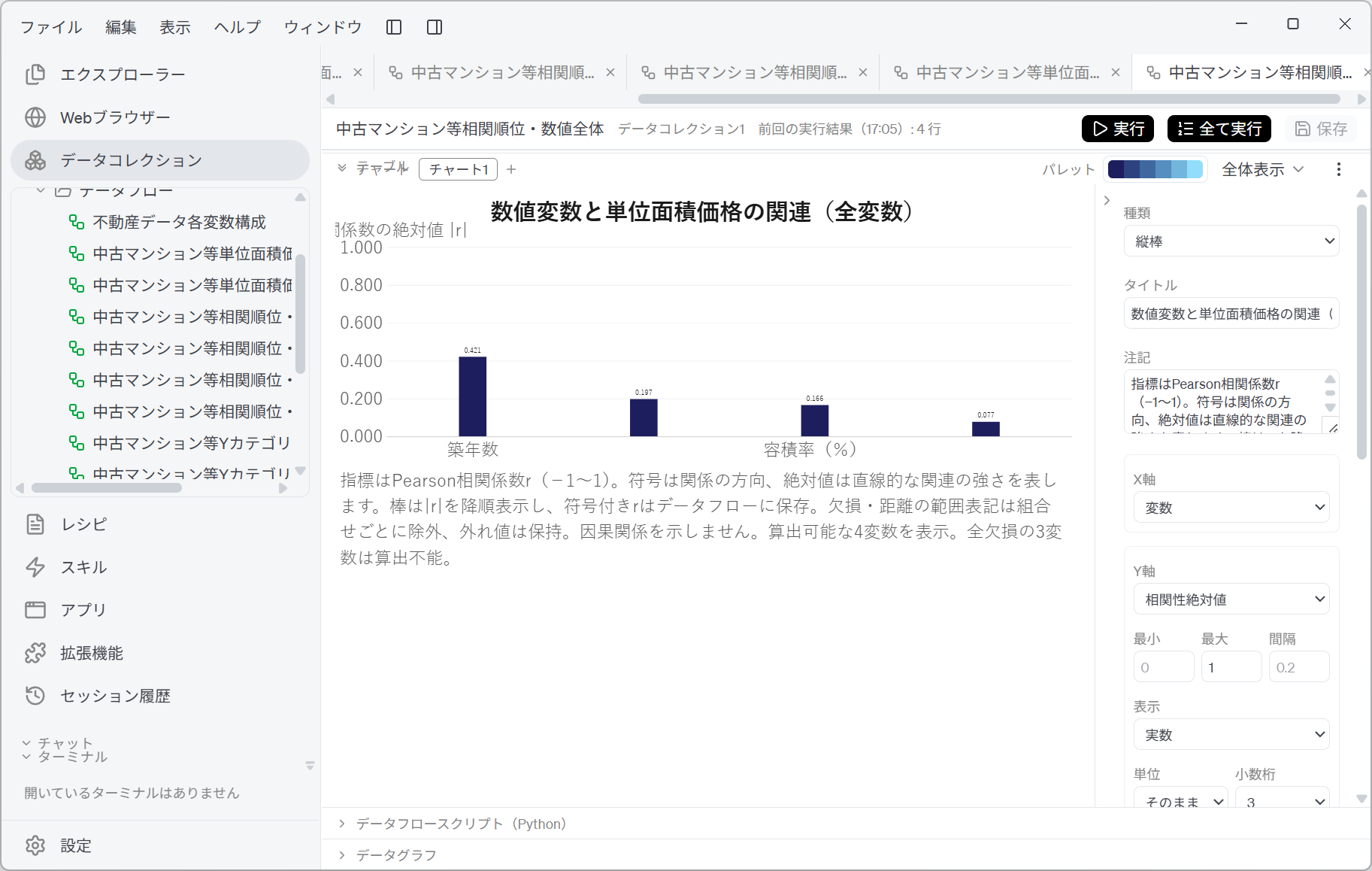The image size is (1372, 871).
Task: Open the 全体表示 view dropdown
Action: point(1262,169)
